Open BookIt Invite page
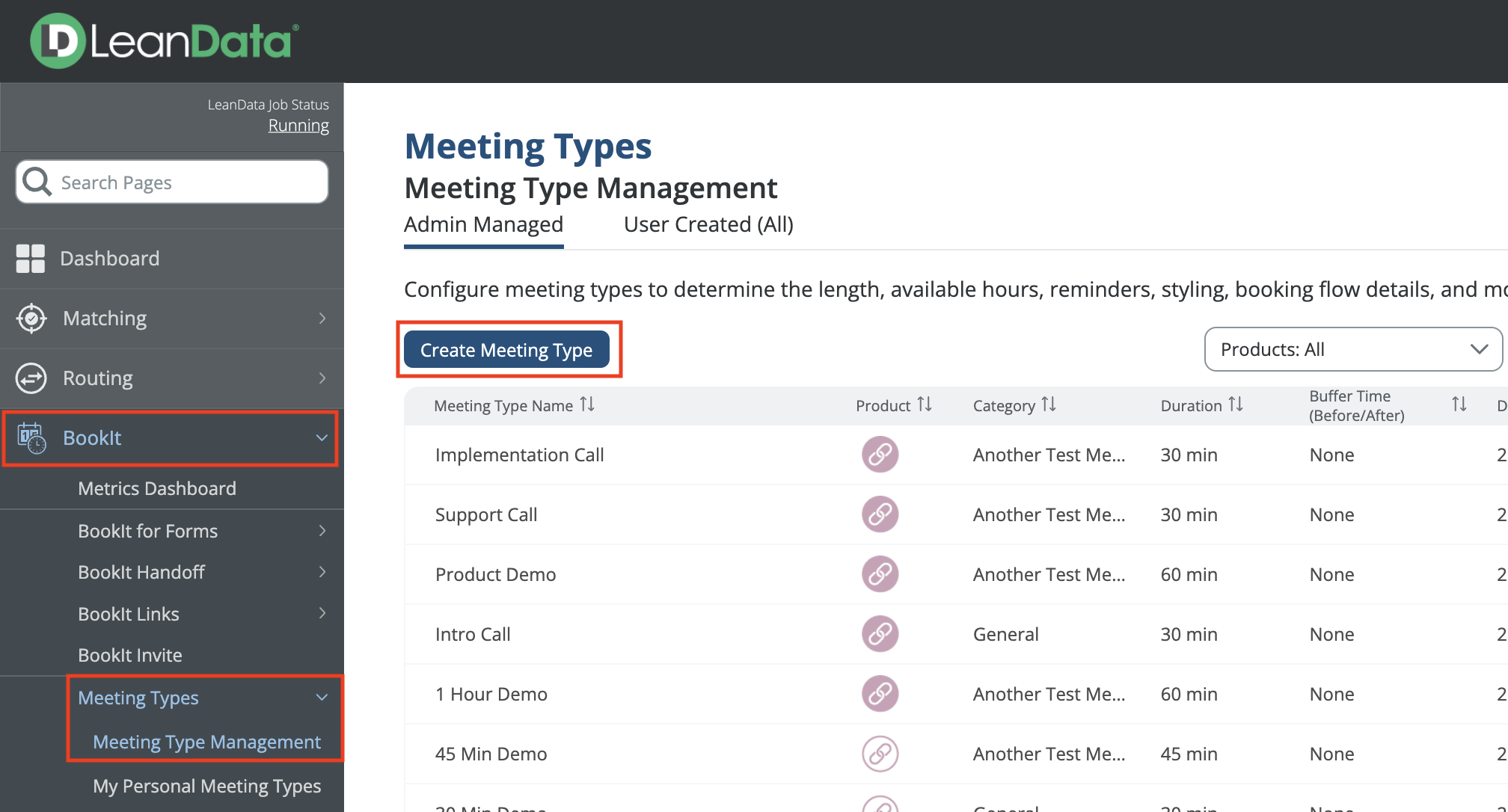 pyautogui.click(x=130, y=655)
